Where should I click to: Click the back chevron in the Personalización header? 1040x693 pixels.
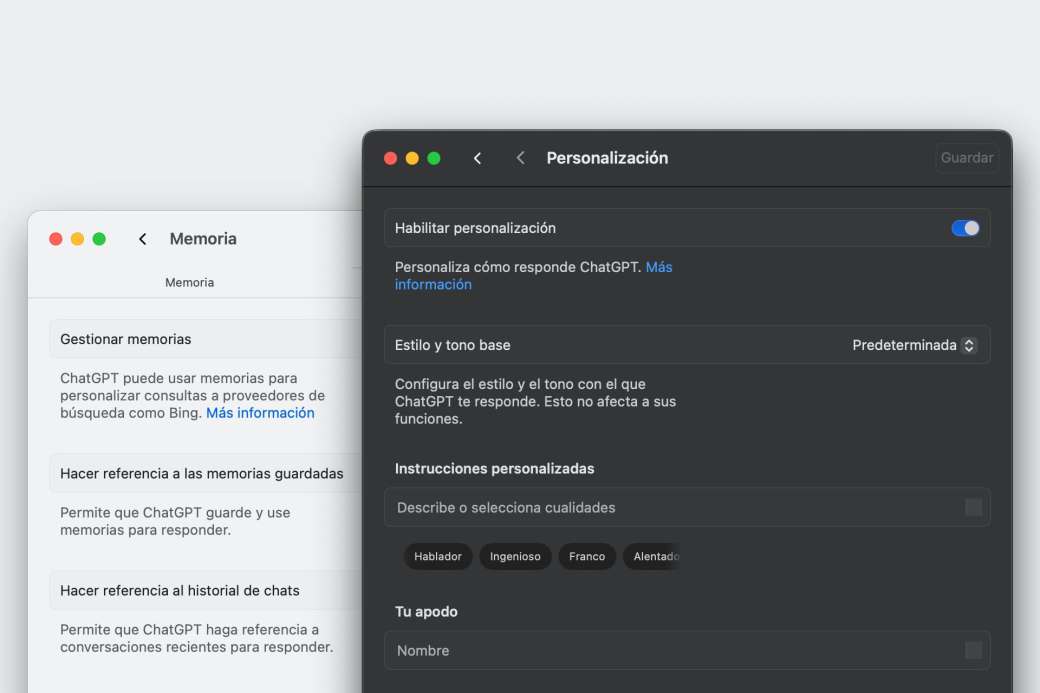[x=477, y=158]
